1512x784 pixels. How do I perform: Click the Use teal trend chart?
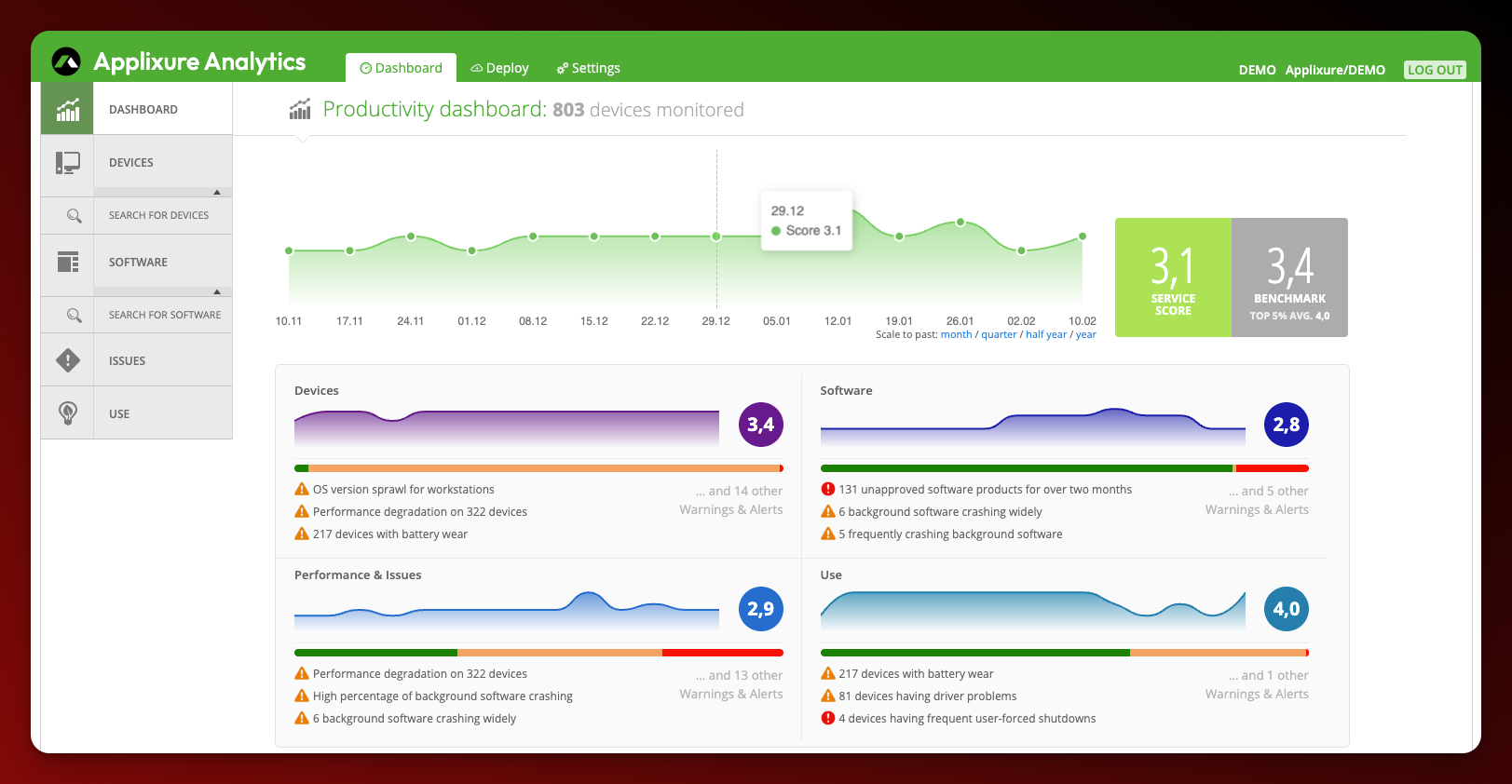coord(1032,611)
